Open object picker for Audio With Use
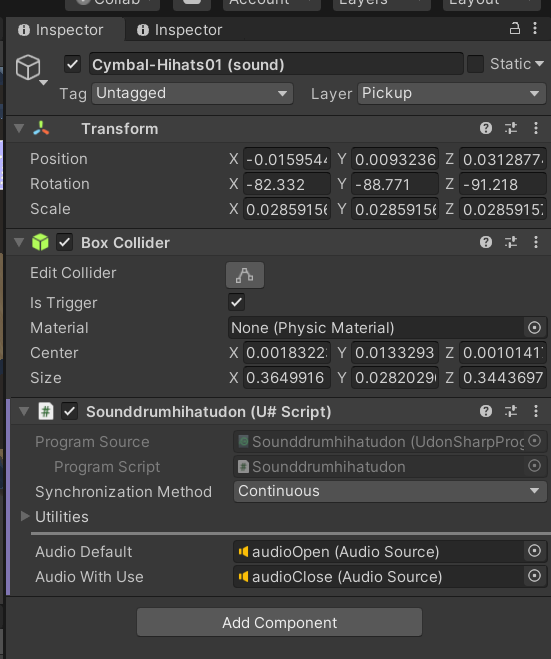Screen dimensions: 551x659 534,576
